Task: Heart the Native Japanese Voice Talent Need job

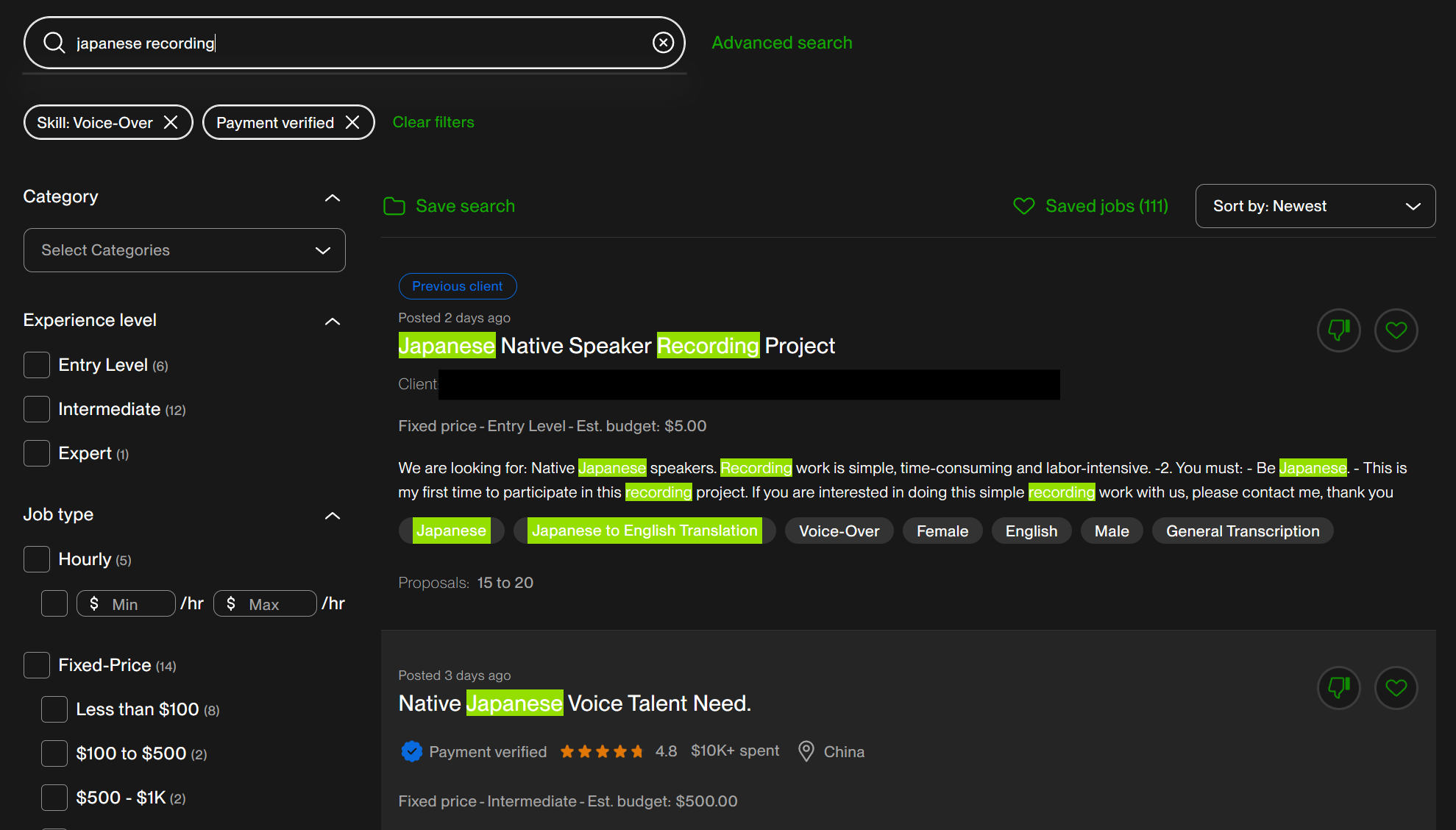Action: pos(1396,688)
